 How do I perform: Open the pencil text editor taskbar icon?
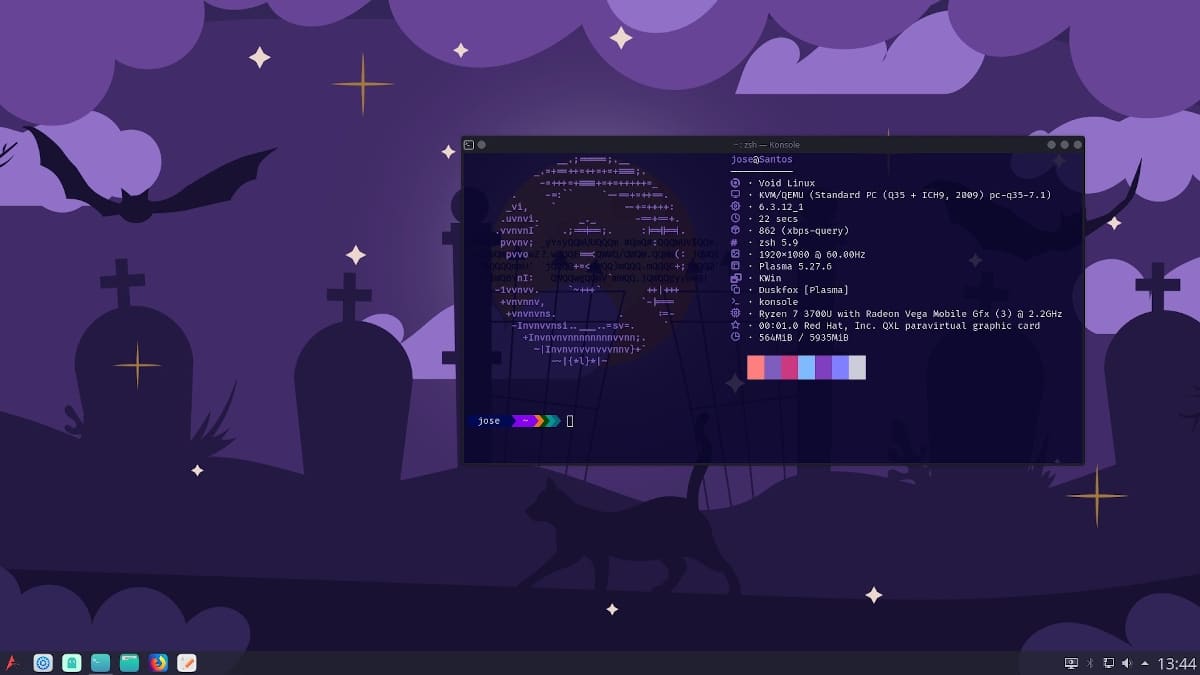(187, 662)
